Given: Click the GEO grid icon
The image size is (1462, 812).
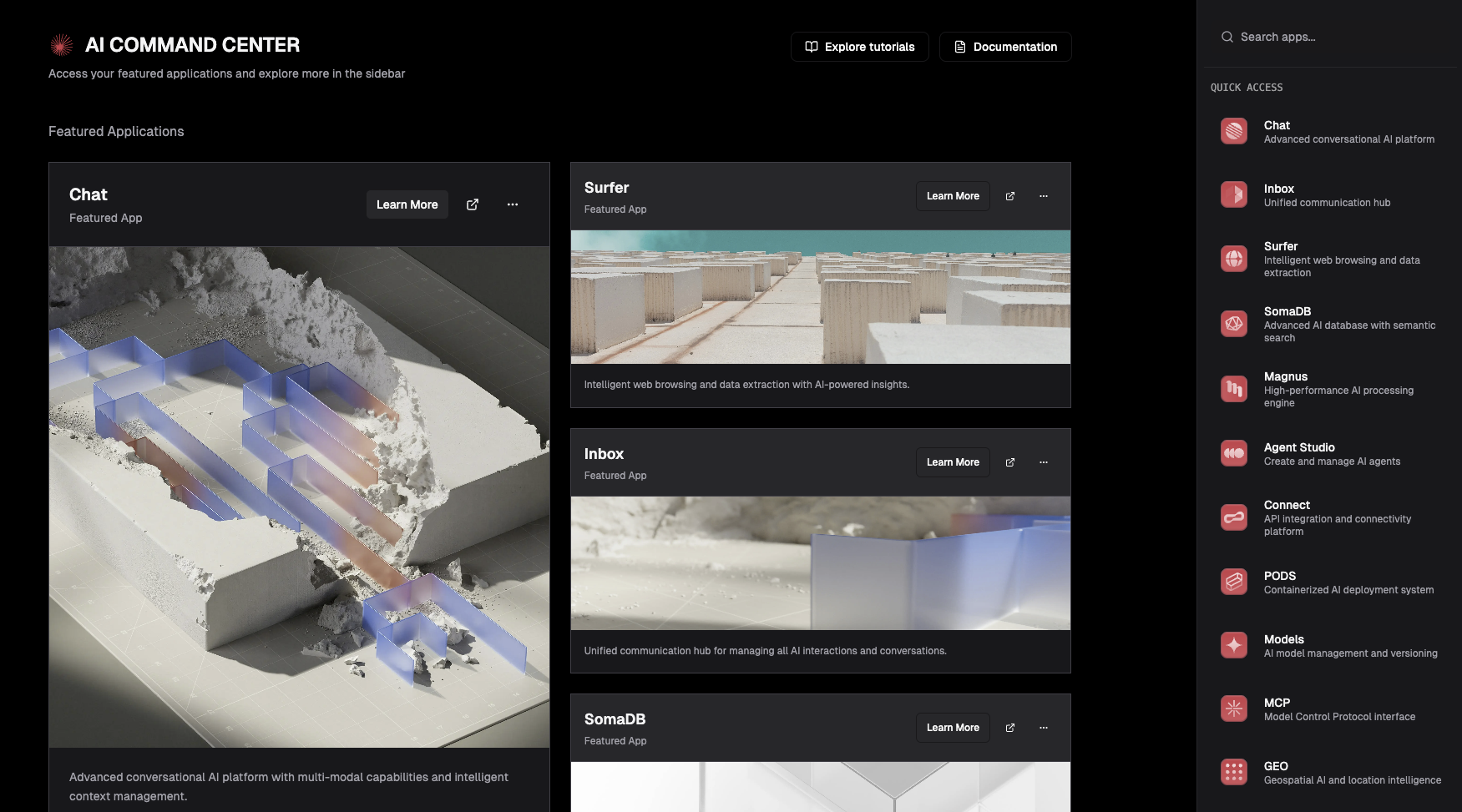Looking at the screenshot, I should tap(1233, 772).
